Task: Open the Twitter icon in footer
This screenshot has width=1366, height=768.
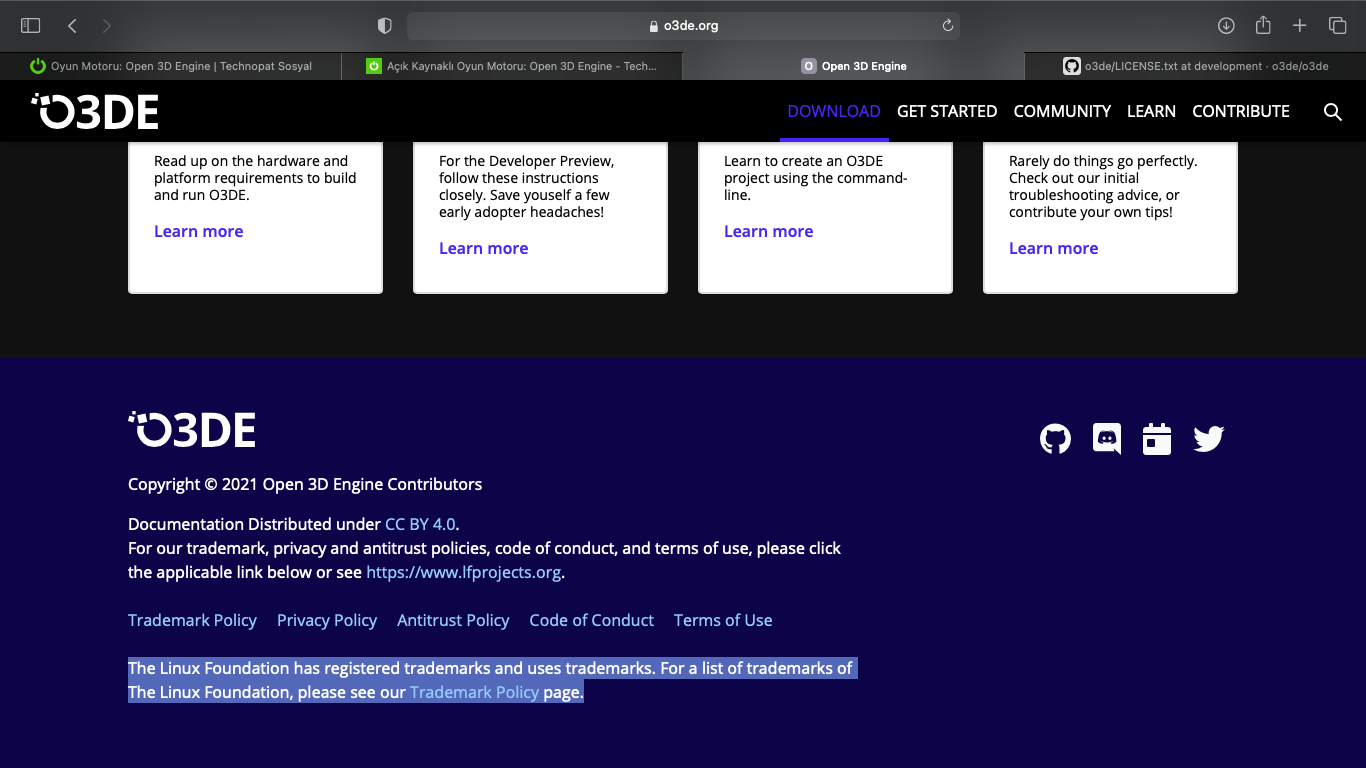Action: [1209, 439]
